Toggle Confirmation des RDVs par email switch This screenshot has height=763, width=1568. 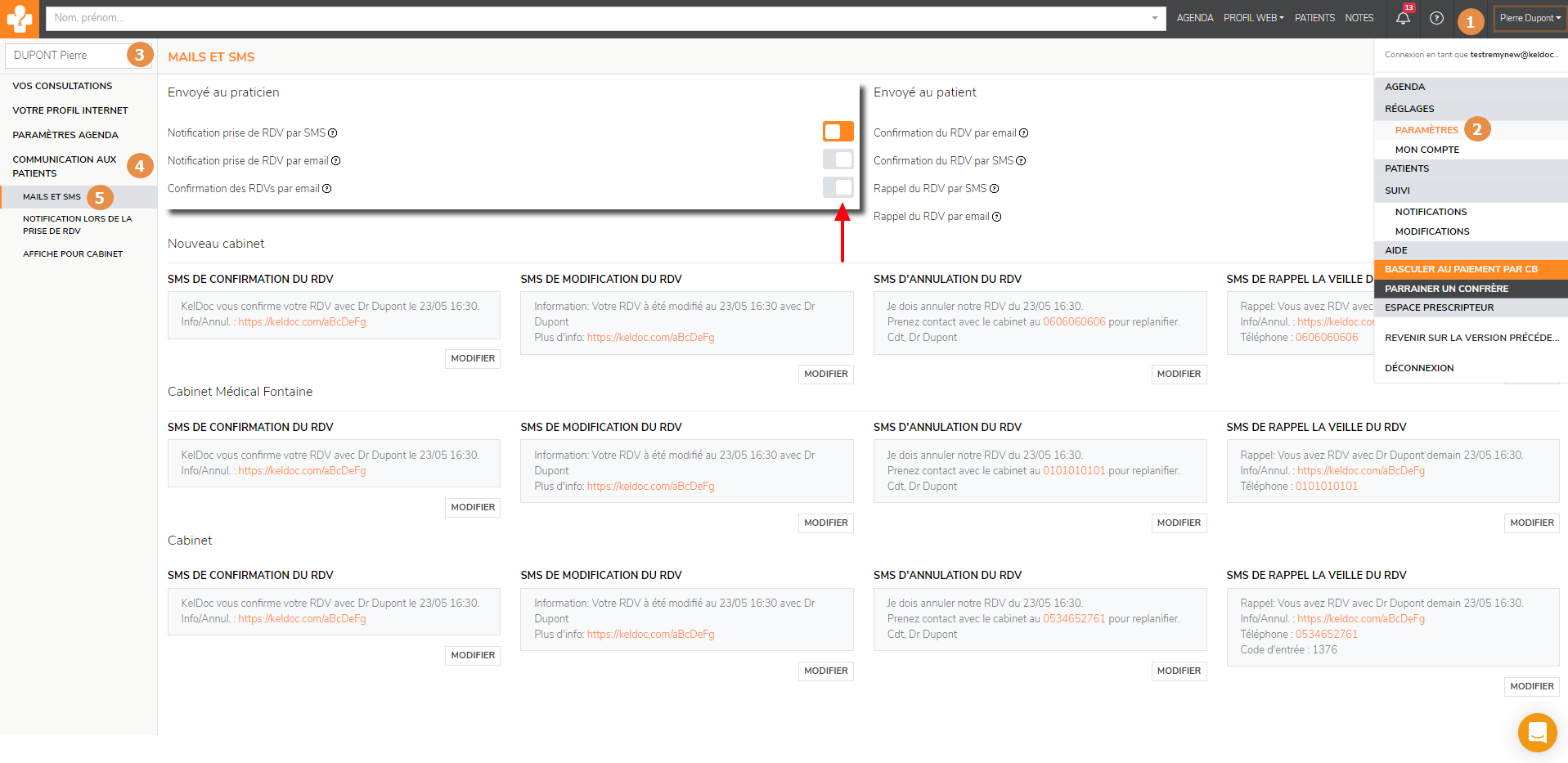click(838, 187)
